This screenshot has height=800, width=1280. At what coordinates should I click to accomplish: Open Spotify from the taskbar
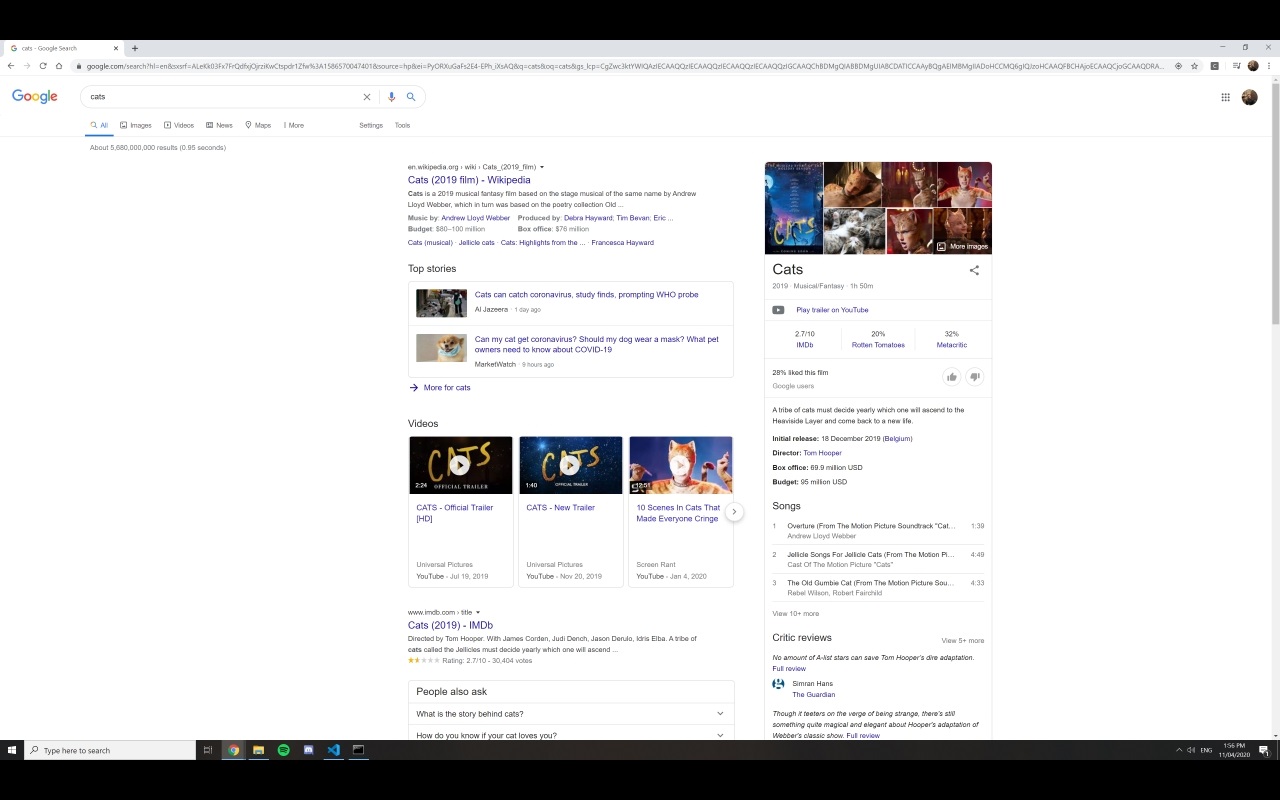click(283, 750)
